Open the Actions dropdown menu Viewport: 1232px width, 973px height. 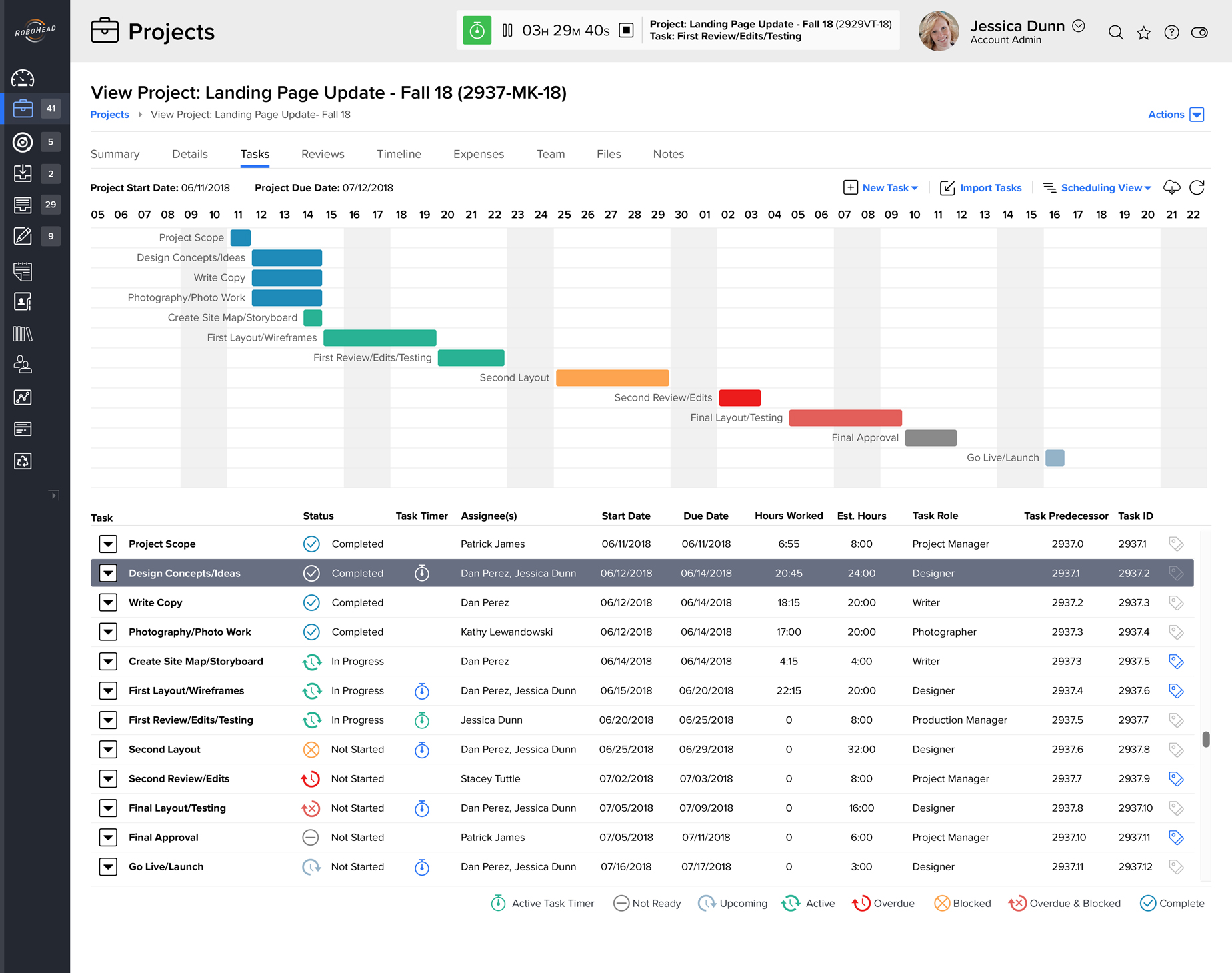point(1175,115)
